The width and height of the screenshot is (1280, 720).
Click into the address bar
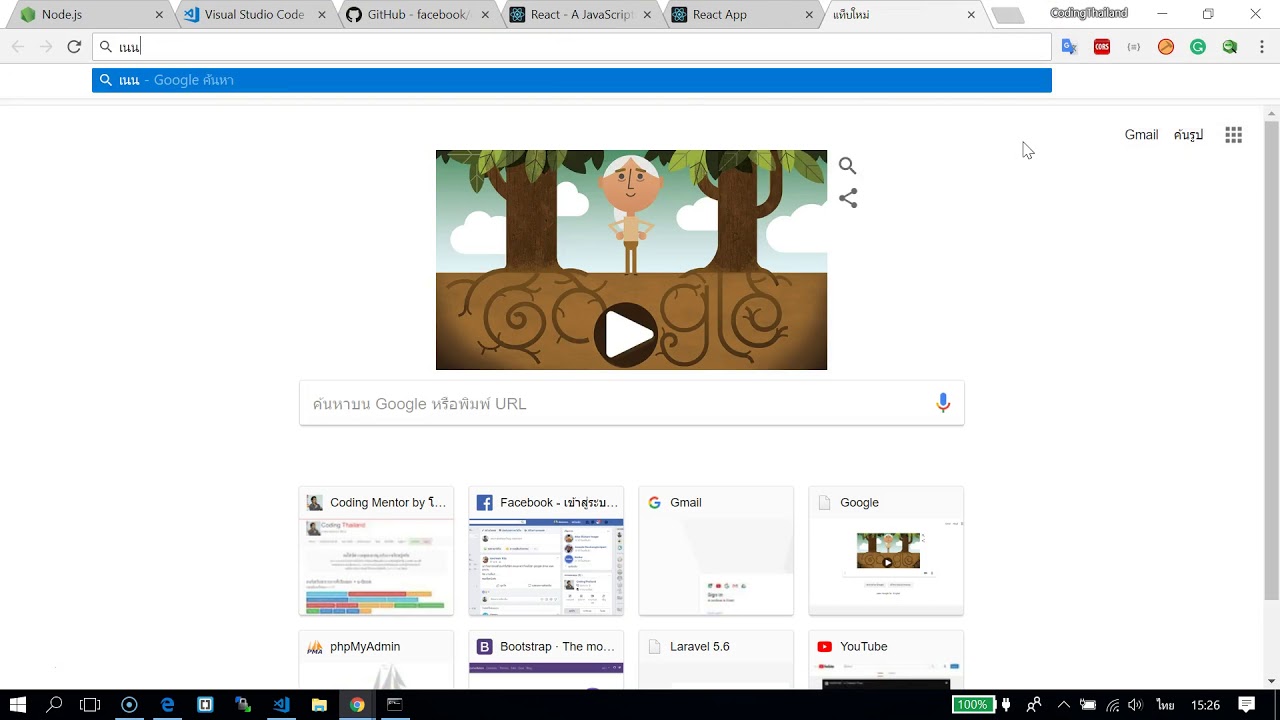coord(572,47)
